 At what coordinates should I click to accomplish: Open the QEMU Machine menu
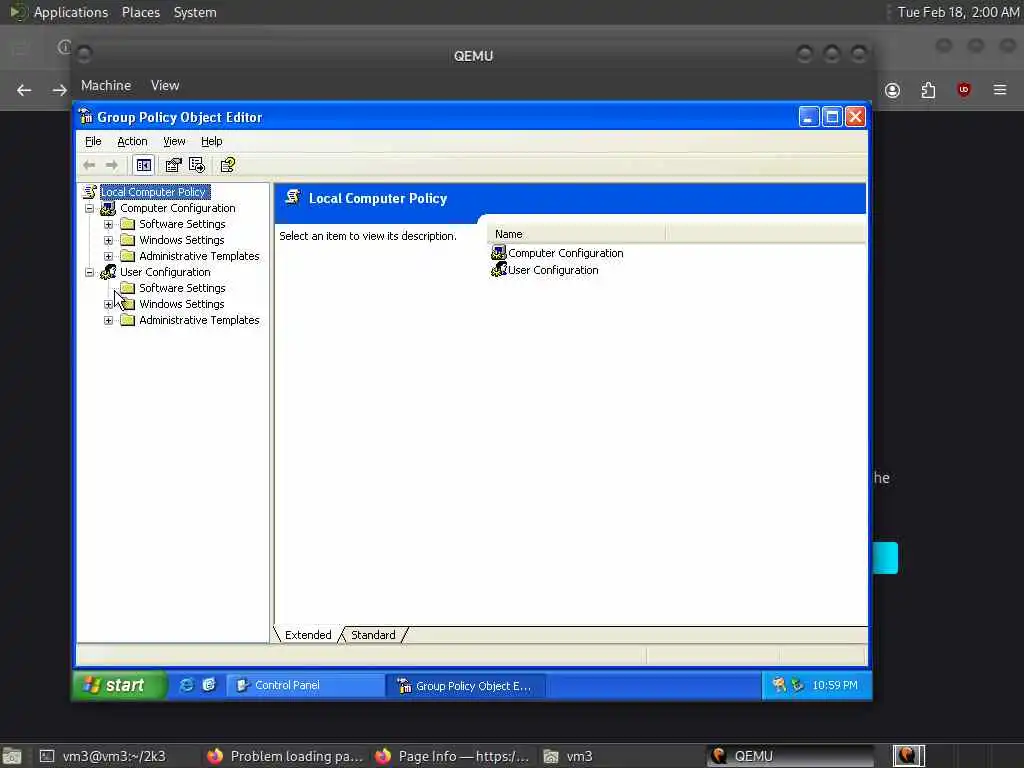tap(106, 86)
